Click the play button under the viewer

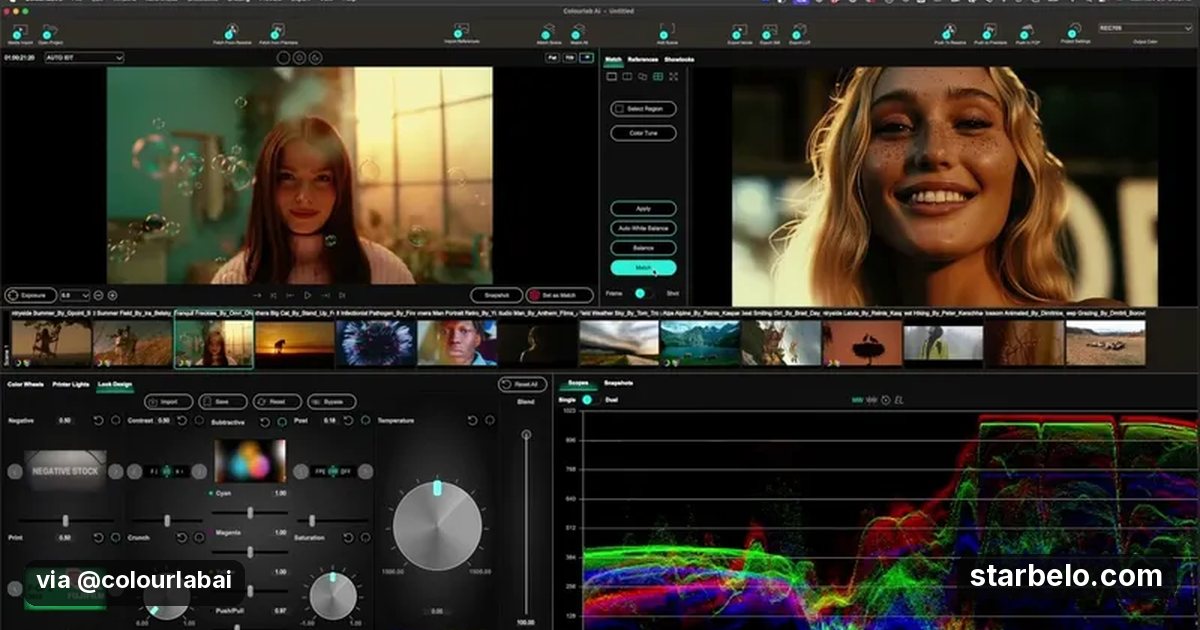(307, 295)
